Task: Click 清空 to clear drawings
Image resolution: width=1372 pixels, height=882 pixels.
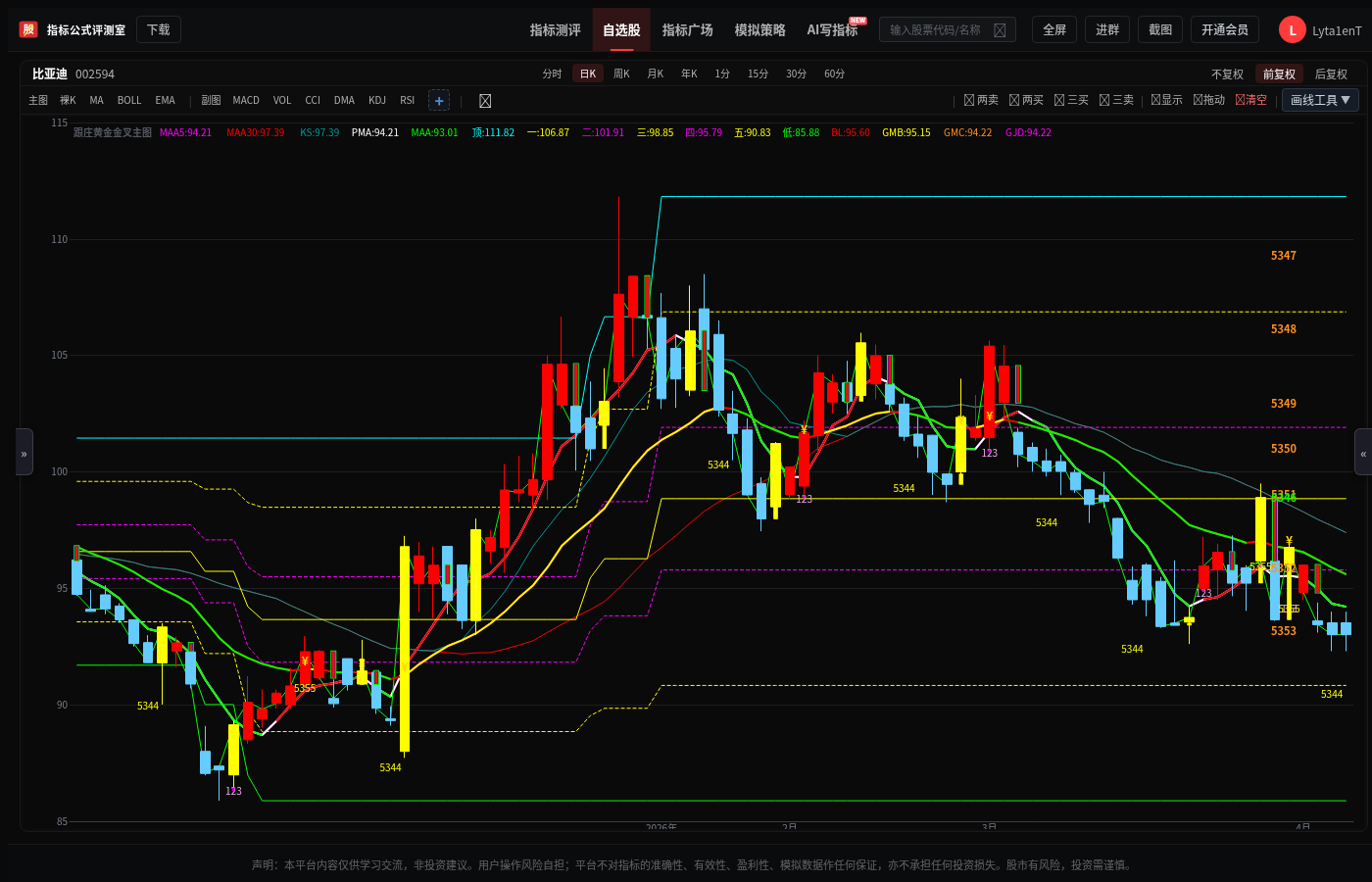Action: [x=1250, y=100]
